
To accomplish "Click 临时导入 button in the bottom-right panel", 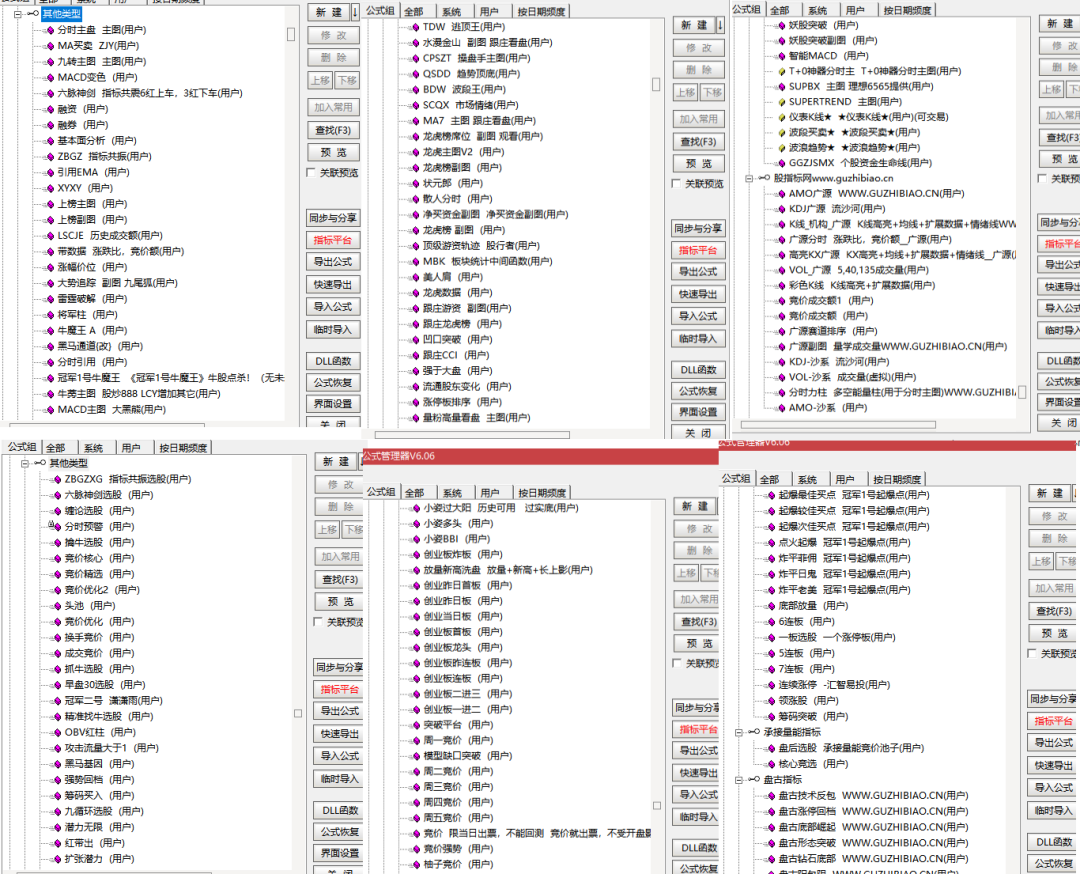I will (x=1053, y=811).
